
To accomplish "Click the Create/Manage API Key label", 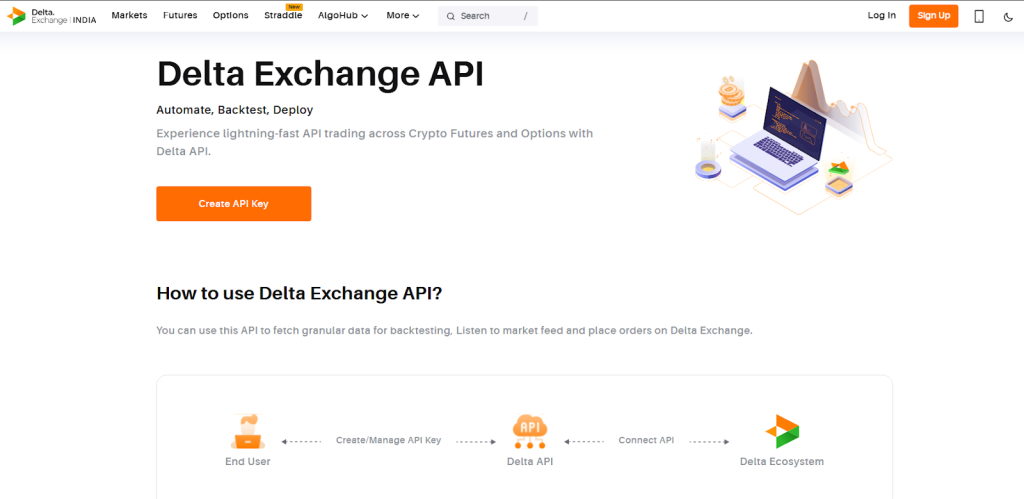I will click(x=388, y=440).
